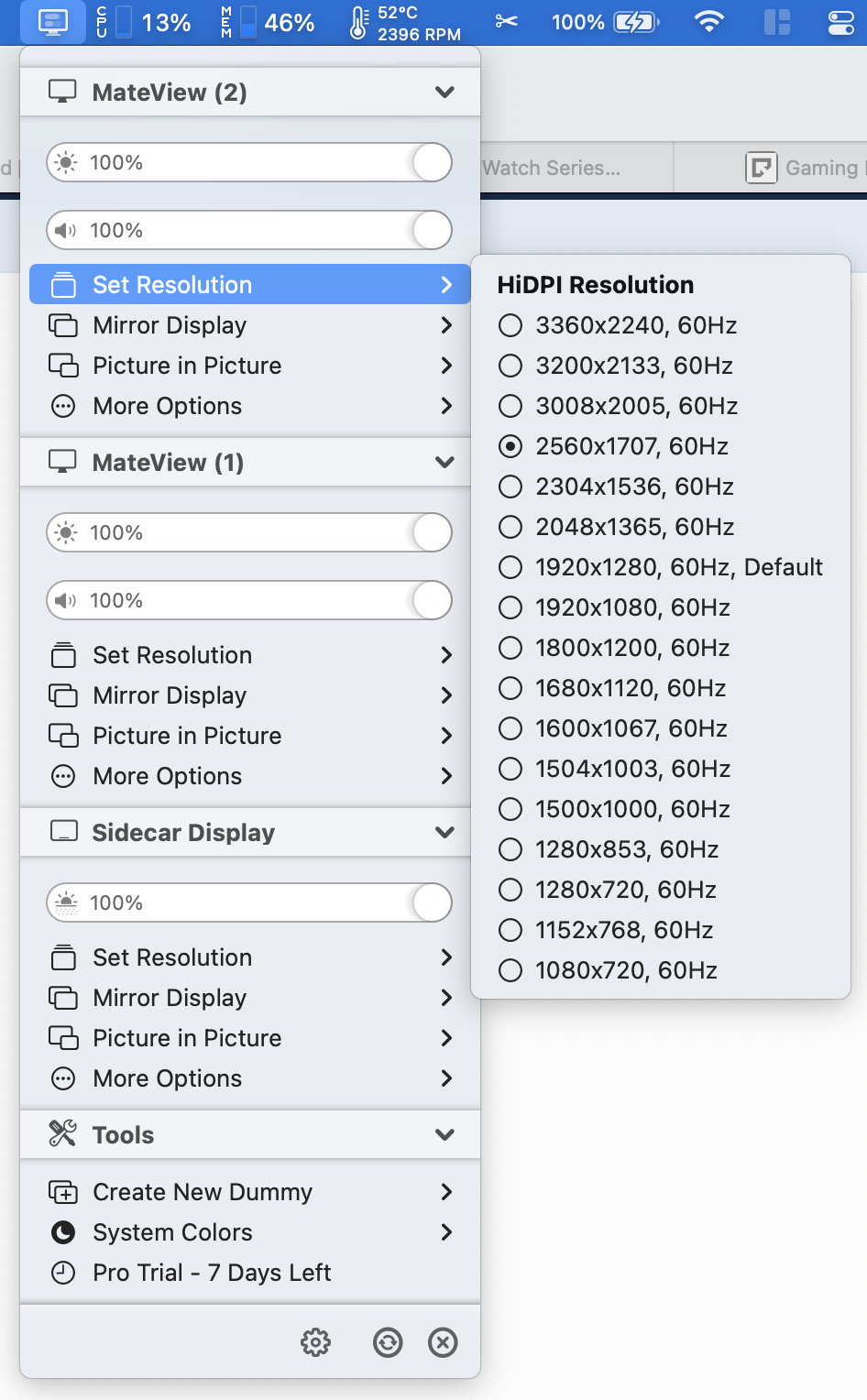This screenshot has height=1400, width=867.
Task: Click Set Resolution icon under Sidecar Display
Action: 63,957
